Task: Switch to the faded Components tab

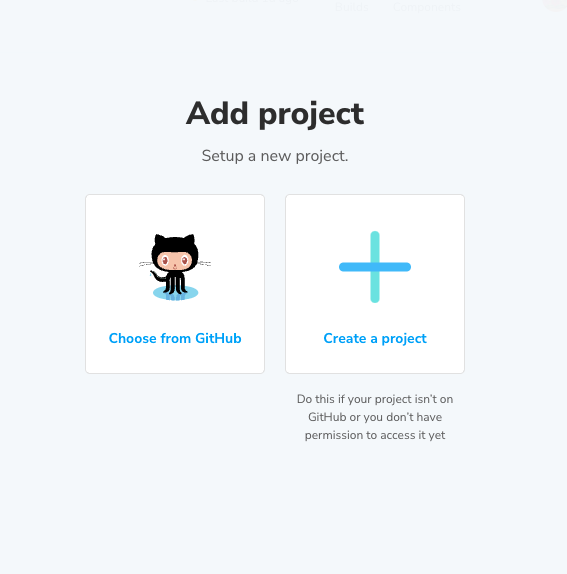Action: 426,7
